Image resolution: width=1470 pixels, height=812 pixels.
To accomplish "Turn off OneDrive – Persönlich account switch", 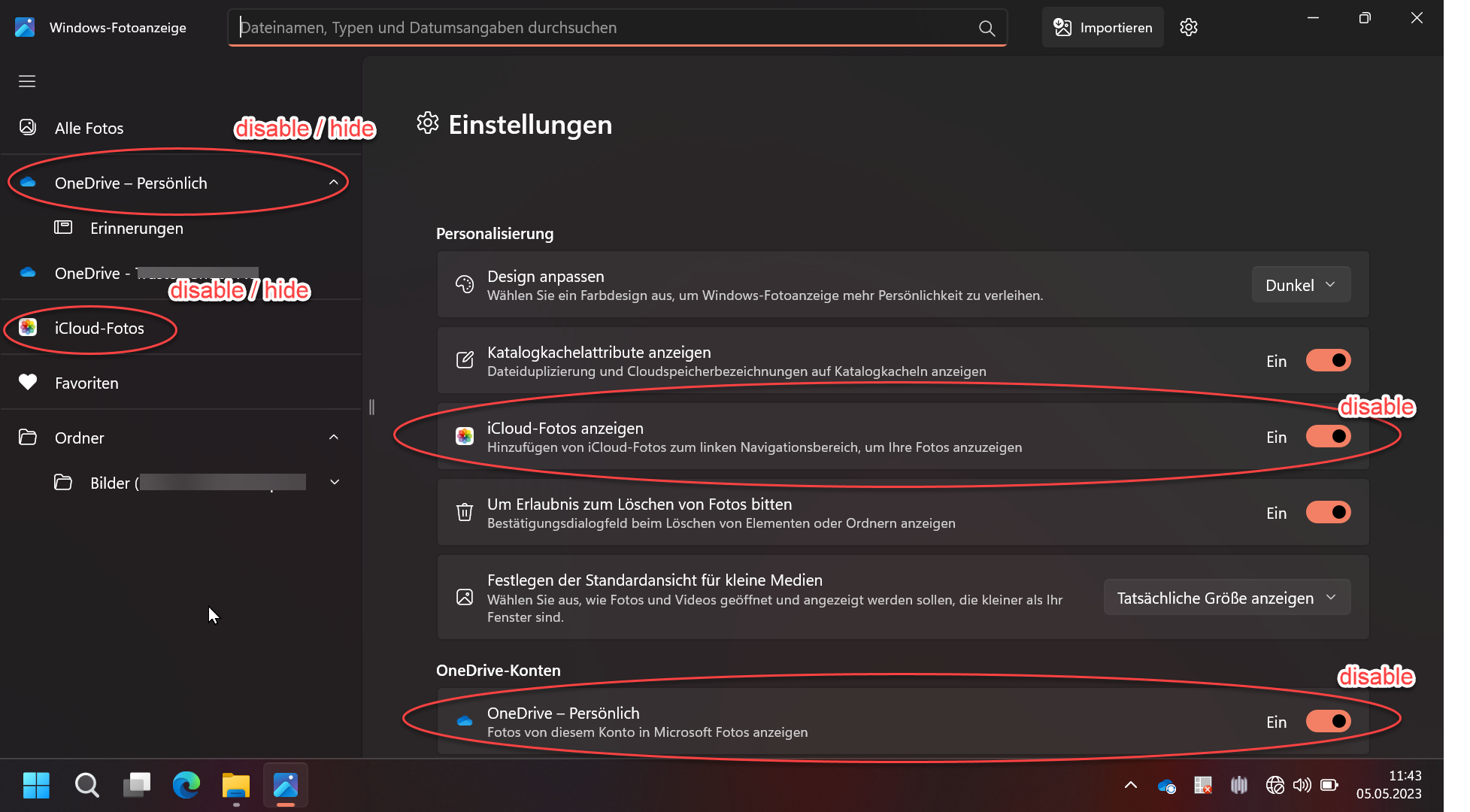I will (1329, 722).
